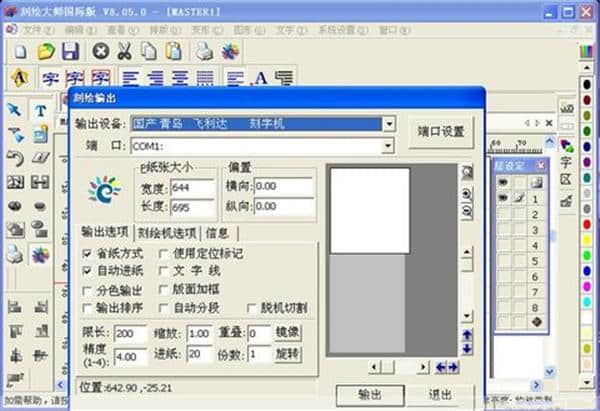Click the first plain 字 character icon
600x411 pixels.
pyautogui.click(x=50, y=78)
